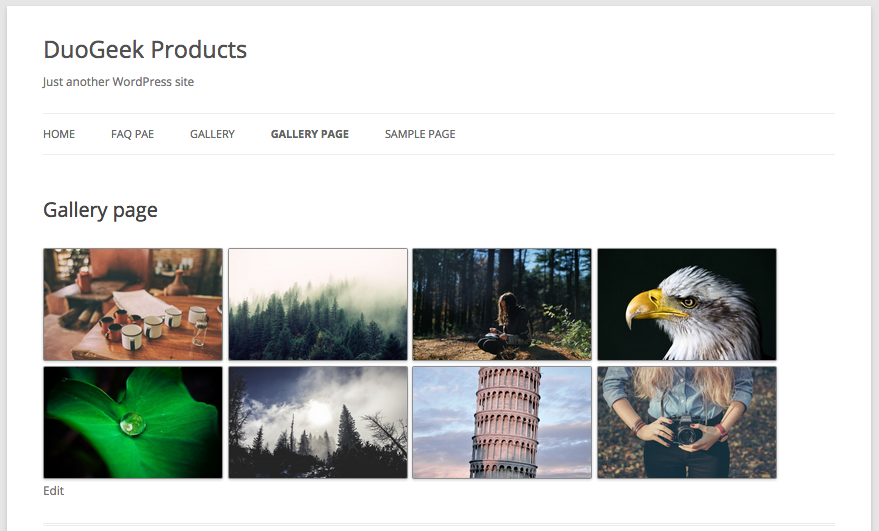The image size is (879, 531).
Task: Go to the HOME menu item
Action: tap(59, 134)
